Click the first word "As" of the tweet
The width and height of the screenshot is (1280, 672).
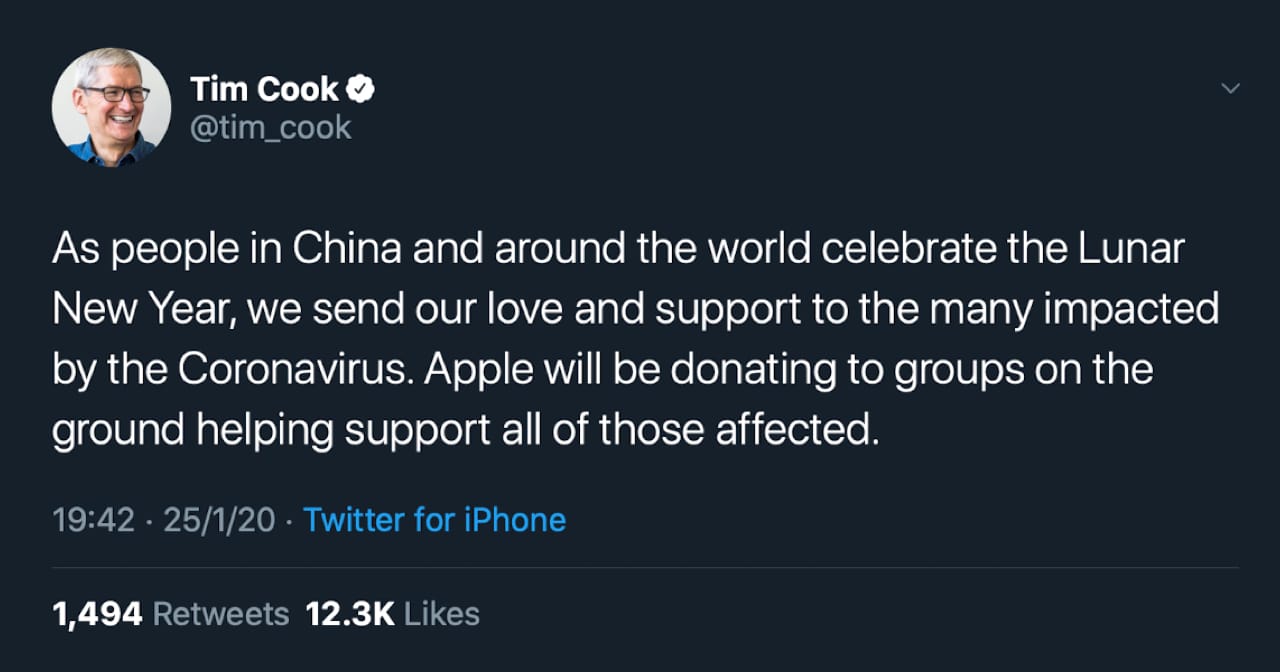(x=73, y=250)
